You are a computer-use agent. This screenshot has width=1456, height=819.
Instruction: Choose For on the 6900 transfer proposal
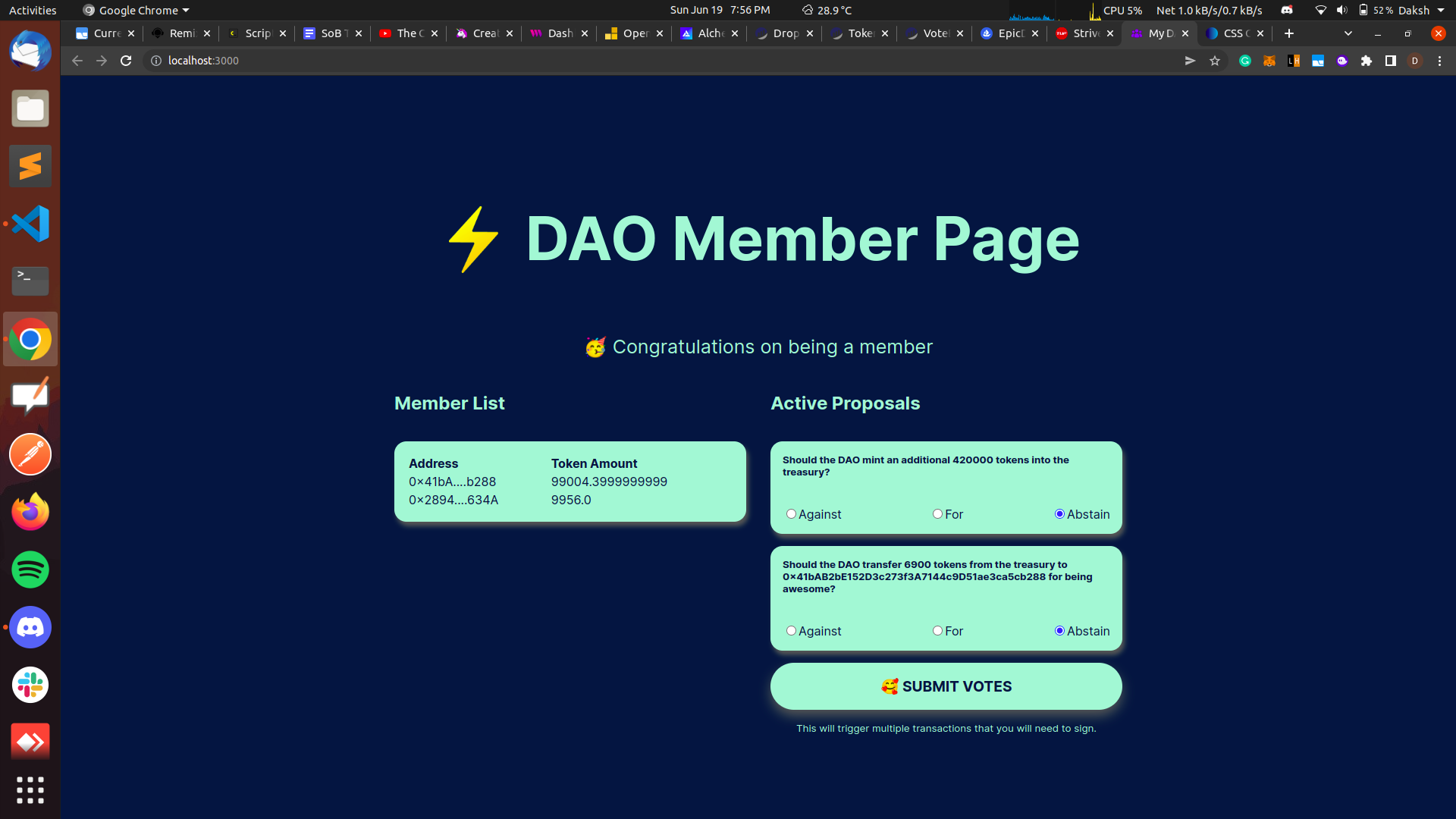[938, 631]
